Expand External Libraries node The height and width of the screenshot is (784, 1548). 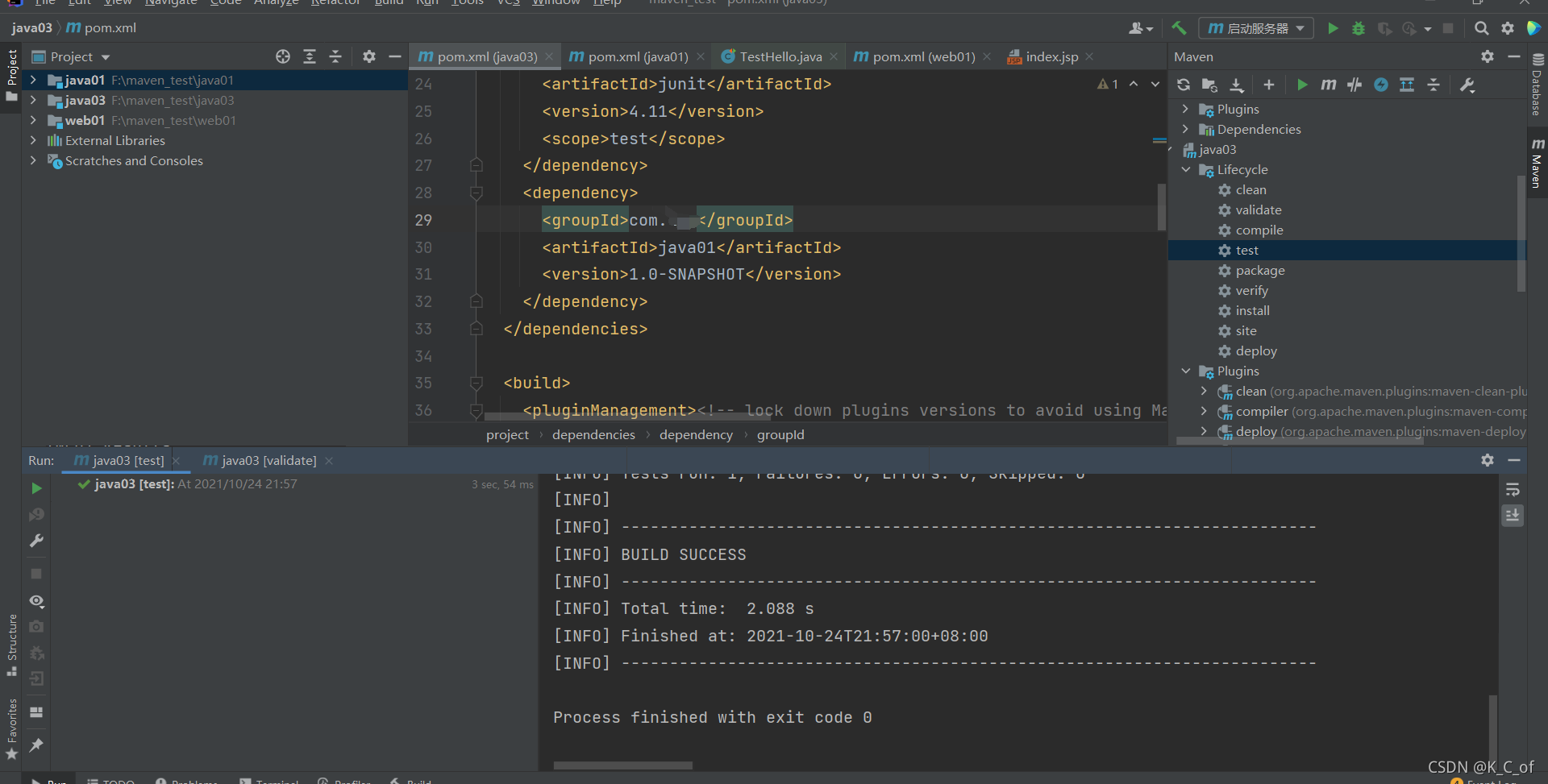click(33, 140)
